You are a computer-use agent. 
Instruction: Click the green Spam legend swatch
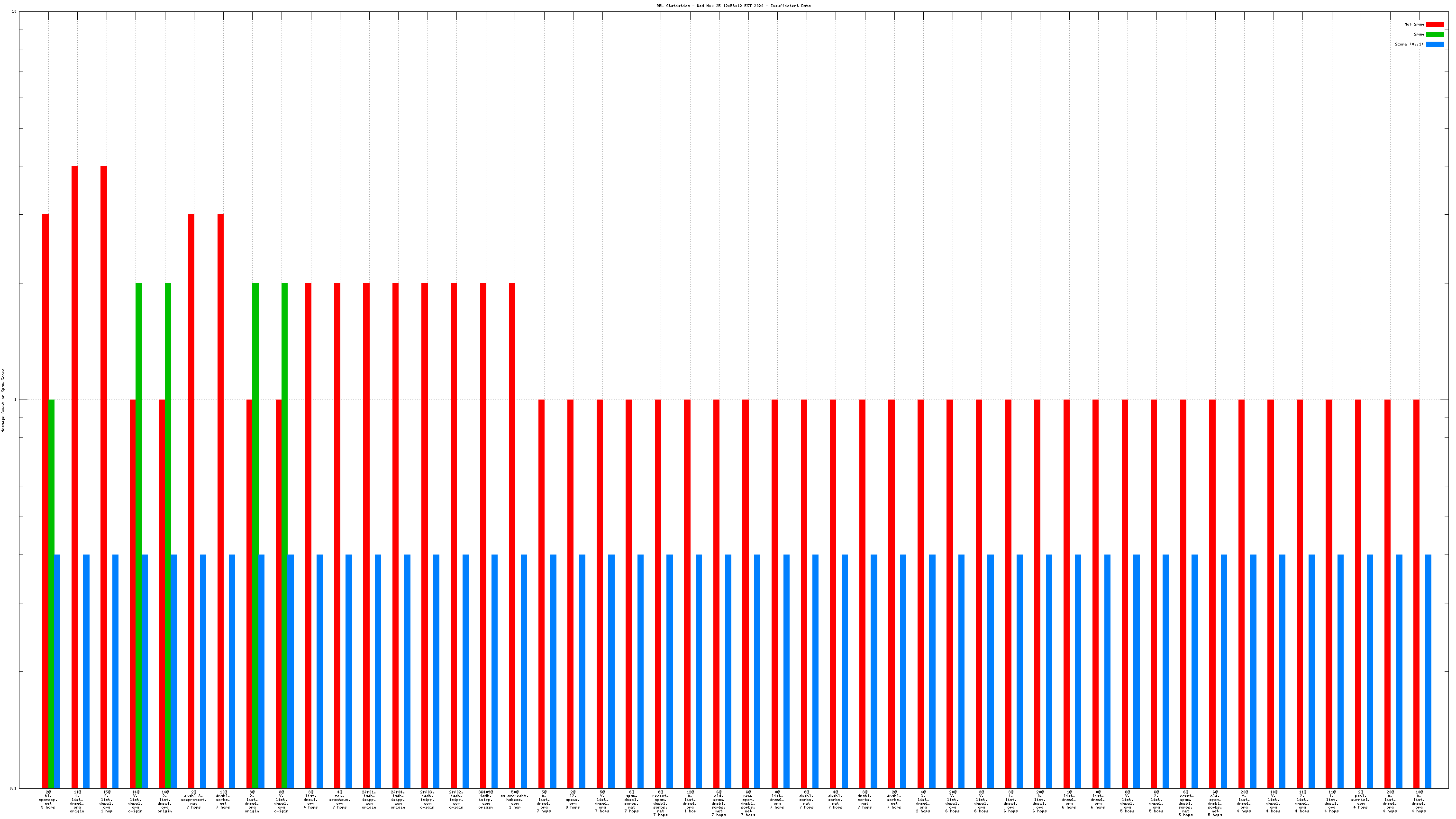1435,35
